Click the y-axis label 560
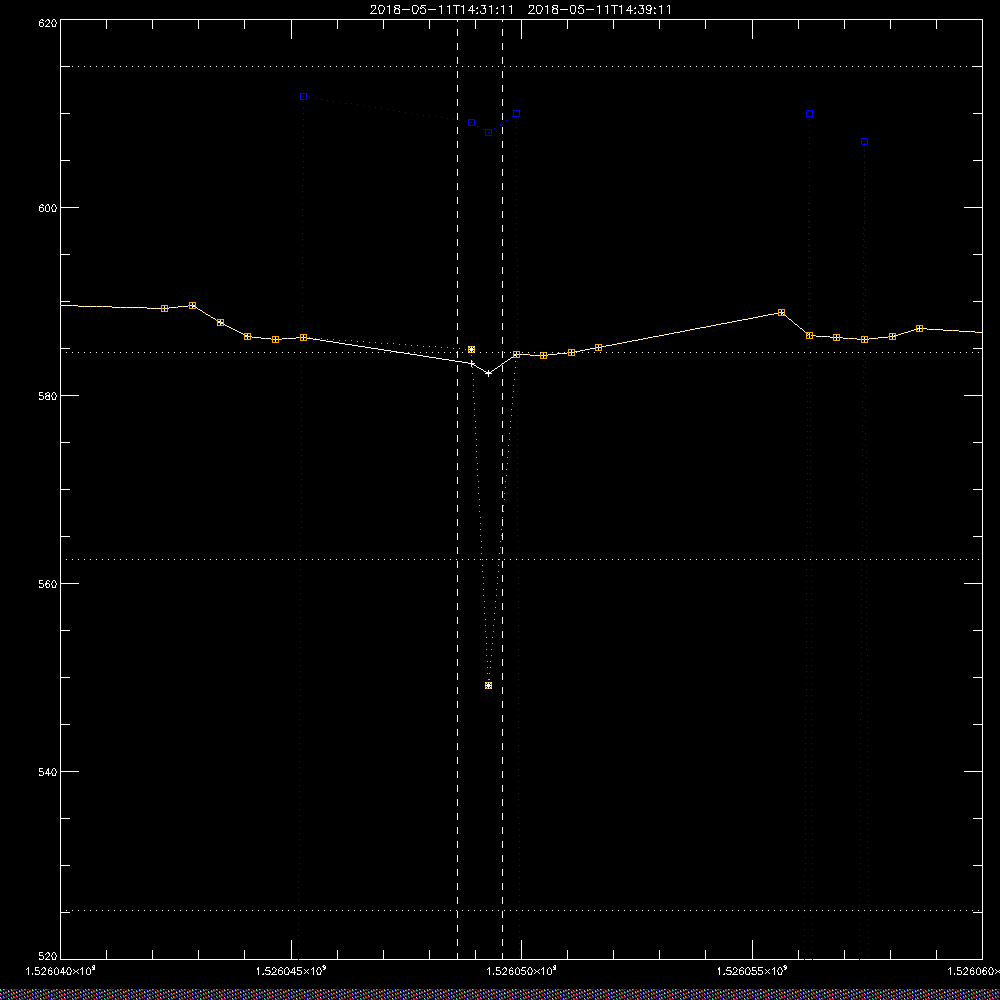The width and height of the screenshot is (1000, 1000). click(x=48, y=584)
